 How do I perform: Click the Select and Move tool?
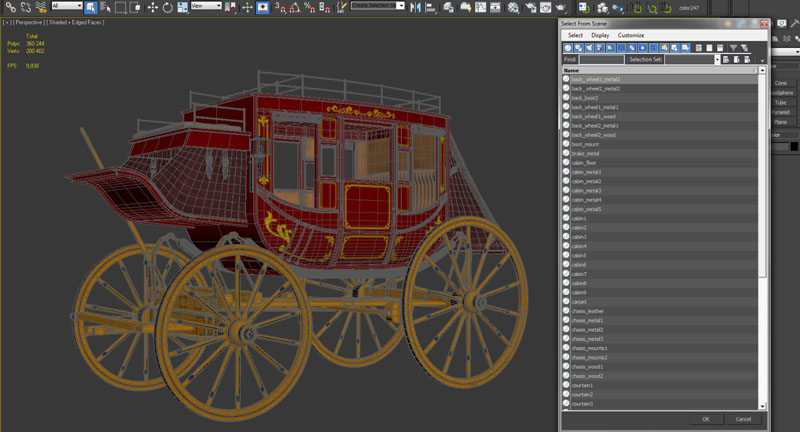pos(152,6)
